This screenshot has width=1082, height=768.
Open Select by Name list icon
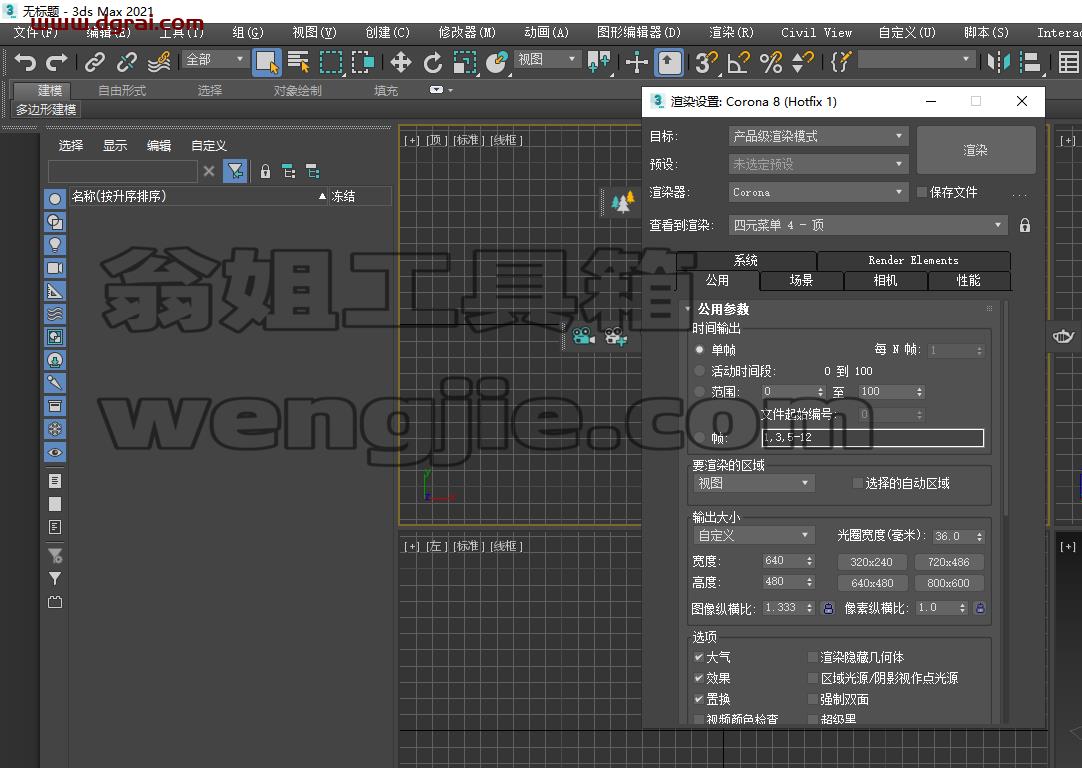pyautogui.click(x=298, y=62)
